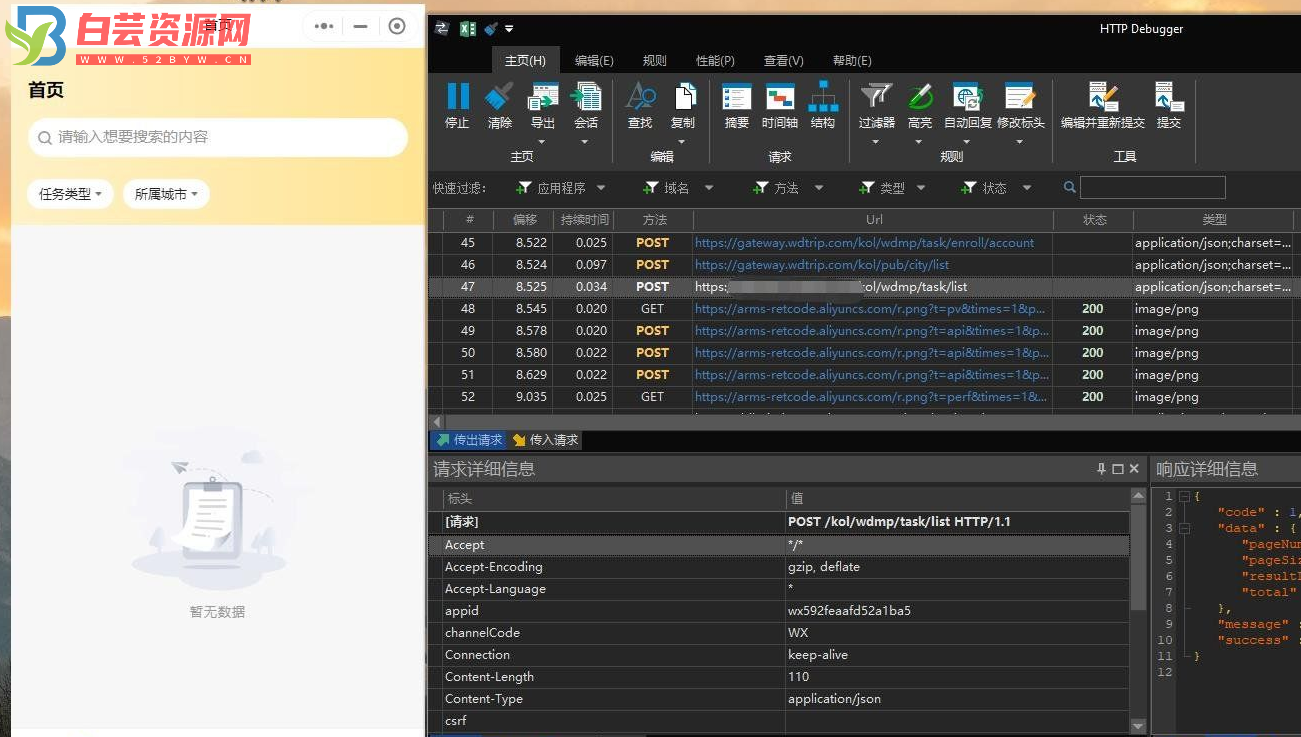Show the 结构 structure view
This screenshot has width=1301, height=737.
823,96
